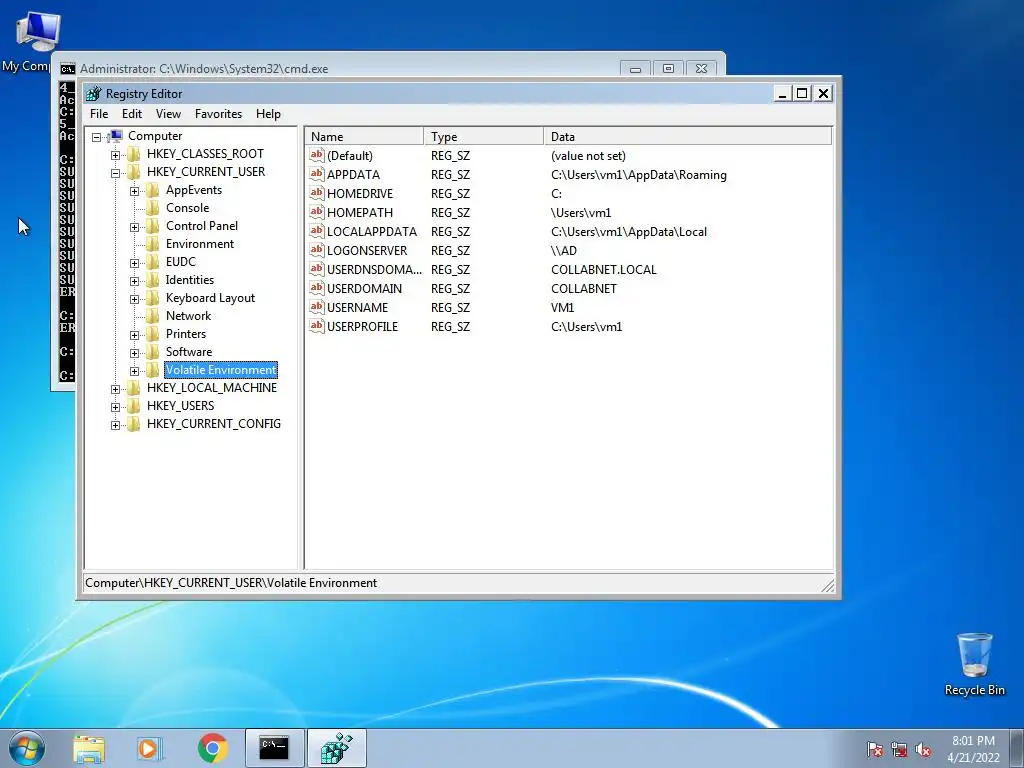The image size is (1024, 768).
Task: Expand HKEY_CLASSES_ROOT with its plus box
Action: pyautogui.click(x=116, y=155)
